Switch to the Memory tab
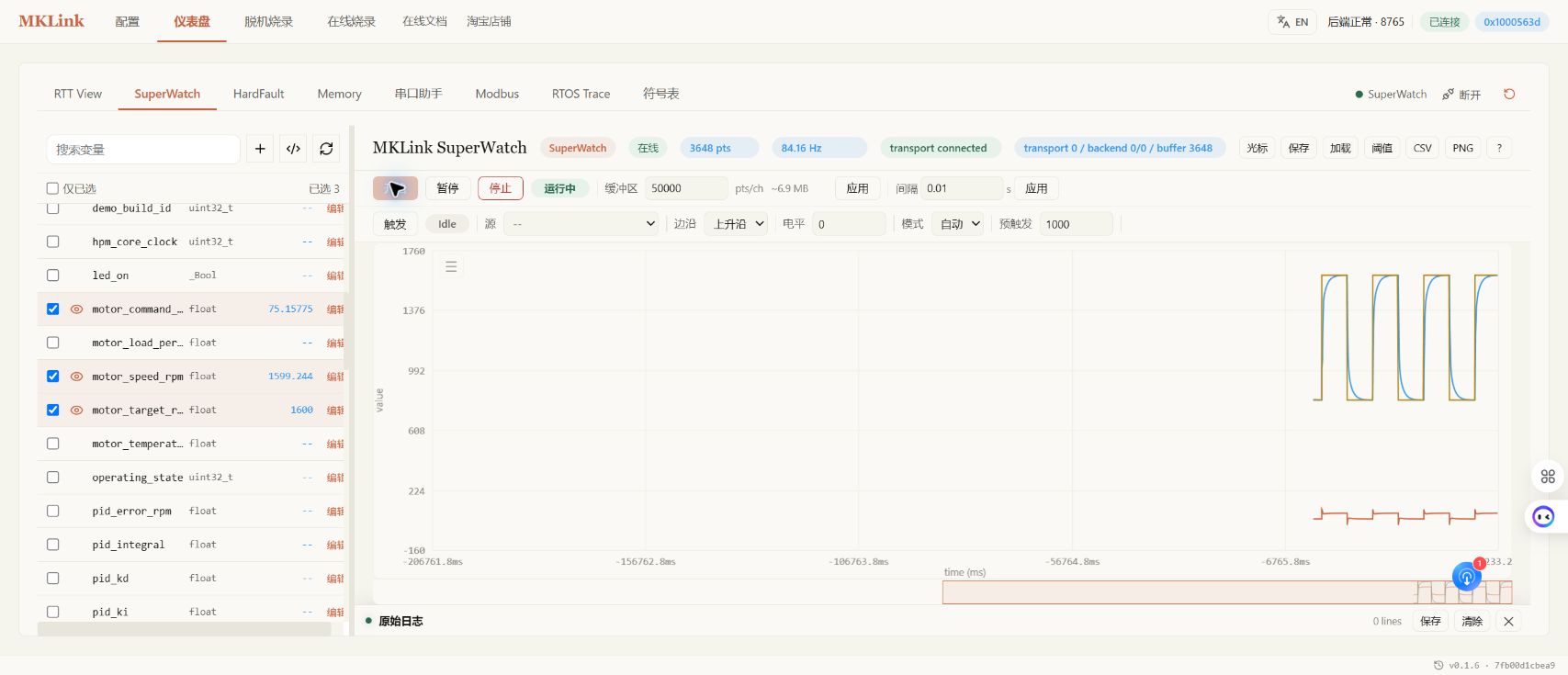This screenshot has width=1568, height=675. point(339,94)
